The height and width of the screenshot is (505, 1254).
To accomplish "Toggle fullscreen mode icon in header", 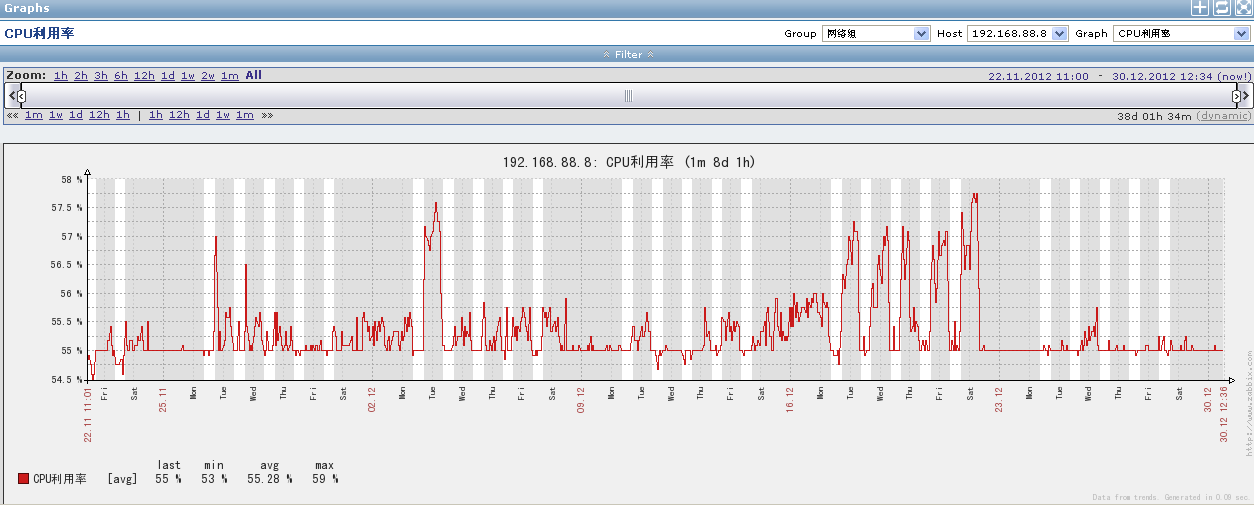I will (1243, 8).
